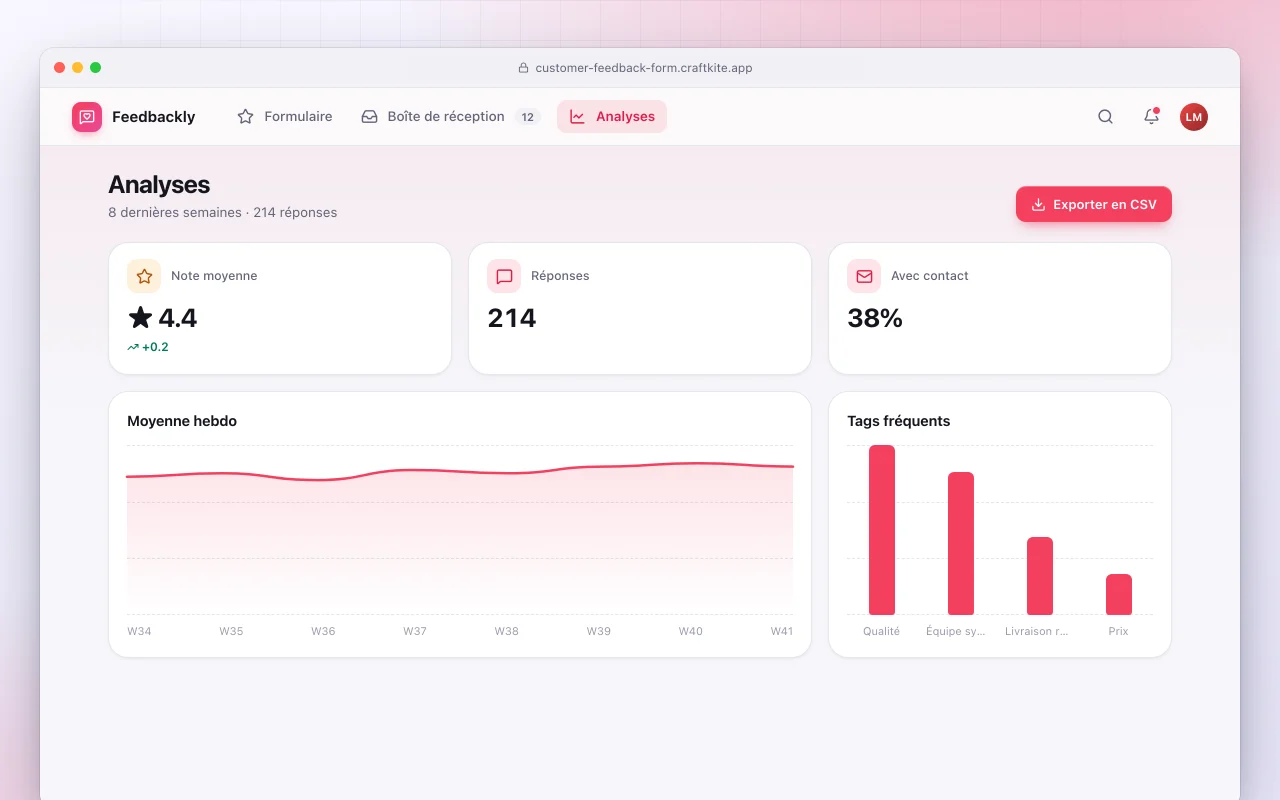
Task: Click the W37 axis label
Action: [x=415, y=631]
